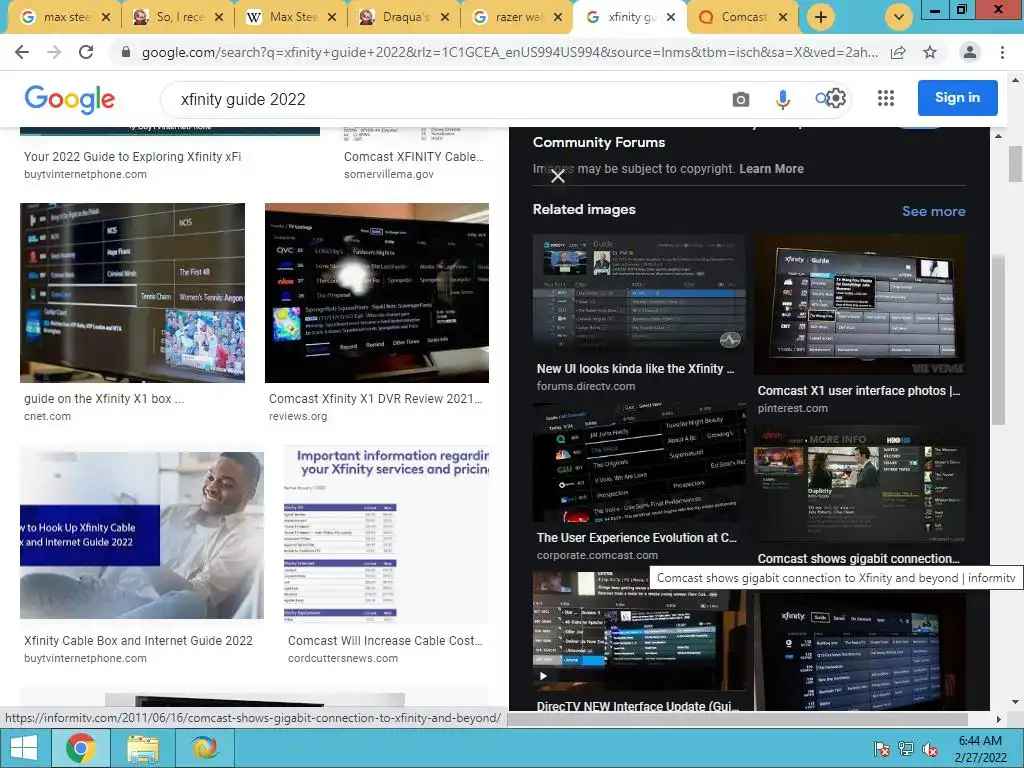Bookmark this page with the star icon
The width and height of the screenshot is (1024, 768).
[930, 52]
